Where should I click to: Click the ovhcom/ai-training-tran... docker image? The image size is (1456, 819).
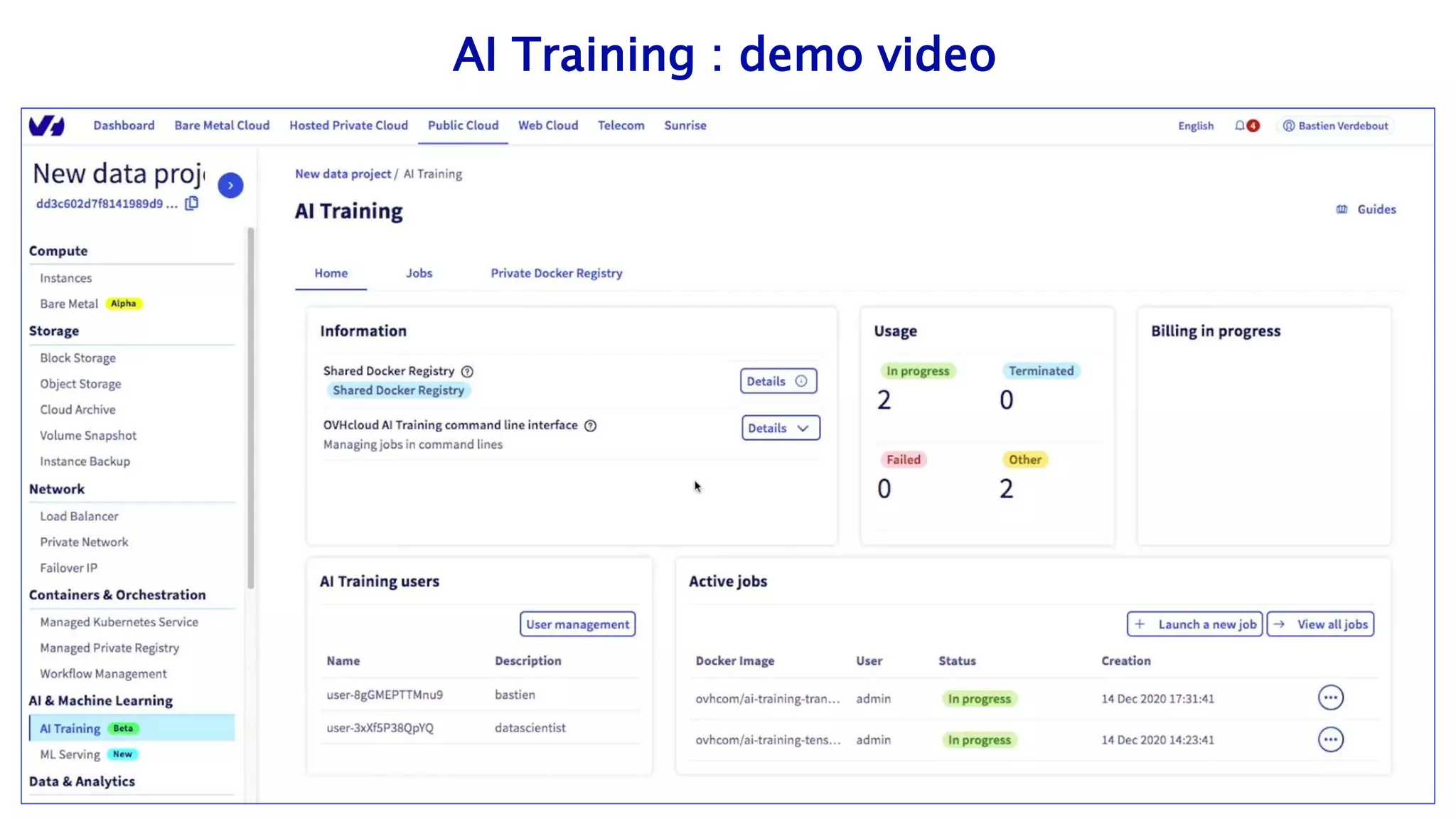[x=768, y=699]
